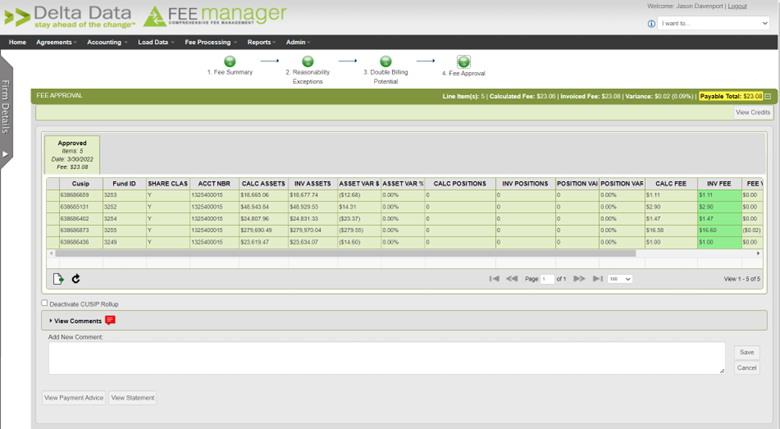Screen dimensions: 780x429
Task: Click the Fee Summary step circle
Action: 230,61
